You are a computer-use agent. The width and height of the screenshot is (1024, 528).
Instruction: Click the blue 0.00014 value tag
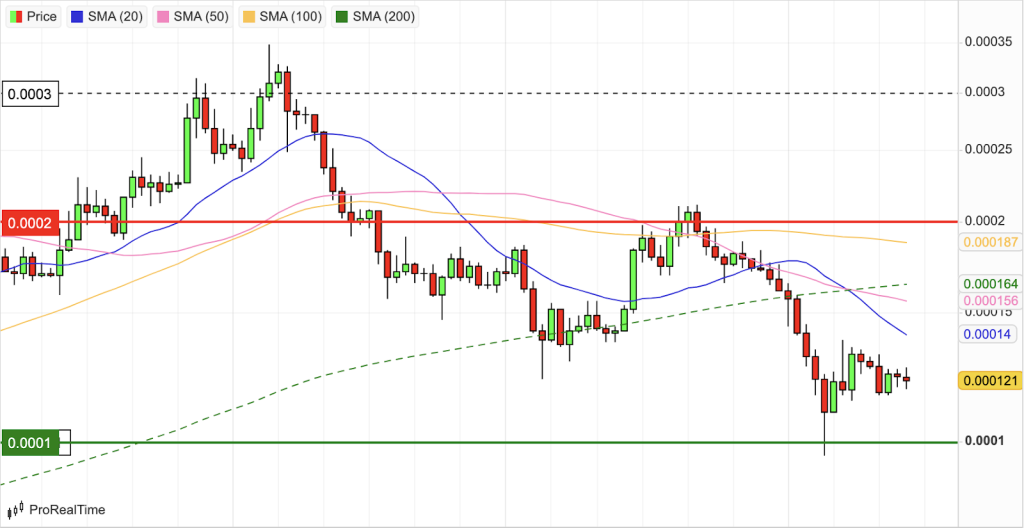[986, 334]
